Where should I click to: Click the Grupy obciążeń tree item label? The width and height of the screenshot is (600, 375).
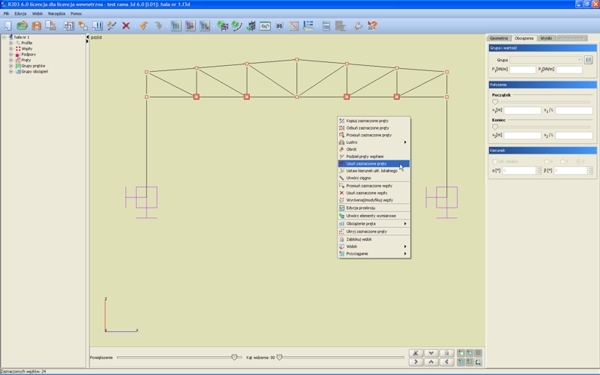click(x=35, y=72)
